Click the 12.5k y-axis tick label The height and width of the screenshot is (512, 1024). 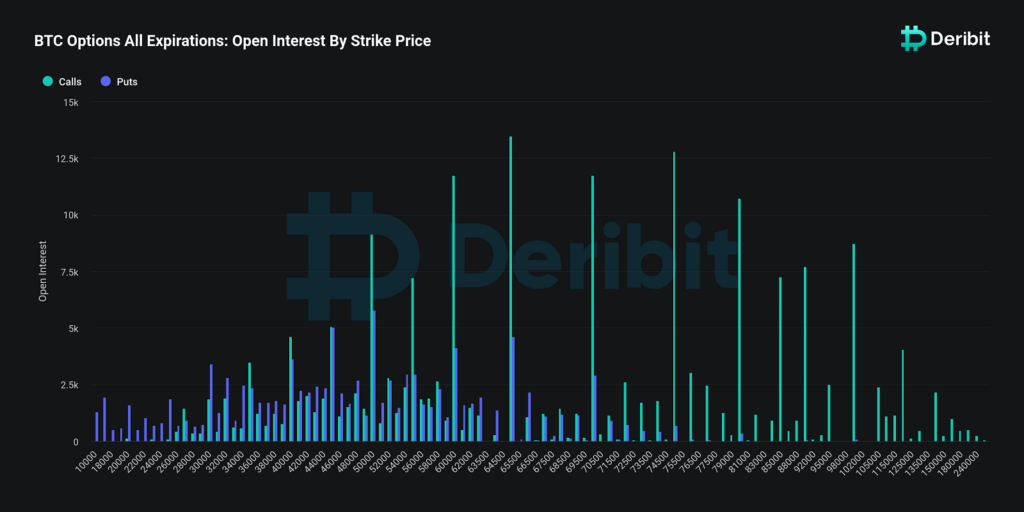tap(67, 159)
